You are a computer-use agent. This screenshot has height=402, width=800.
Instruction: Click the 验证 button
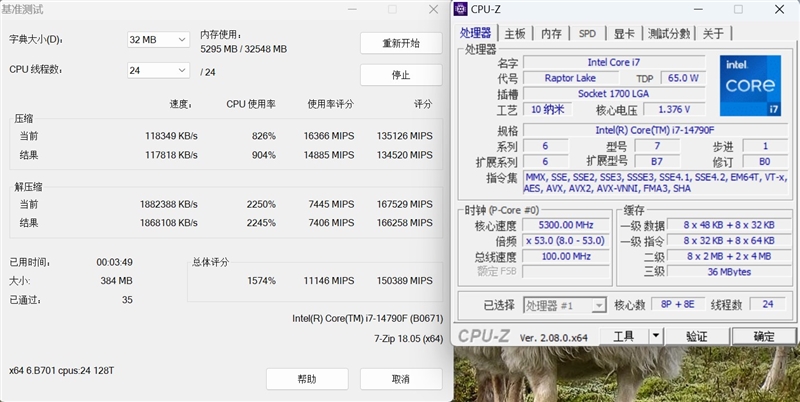tap(697, 336)
